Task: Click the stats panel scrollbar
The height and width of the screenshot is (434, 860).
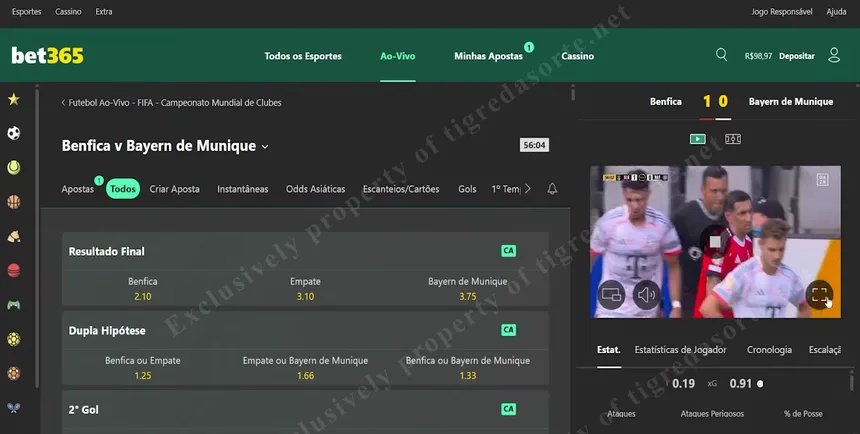Action: tap(851, 381)
